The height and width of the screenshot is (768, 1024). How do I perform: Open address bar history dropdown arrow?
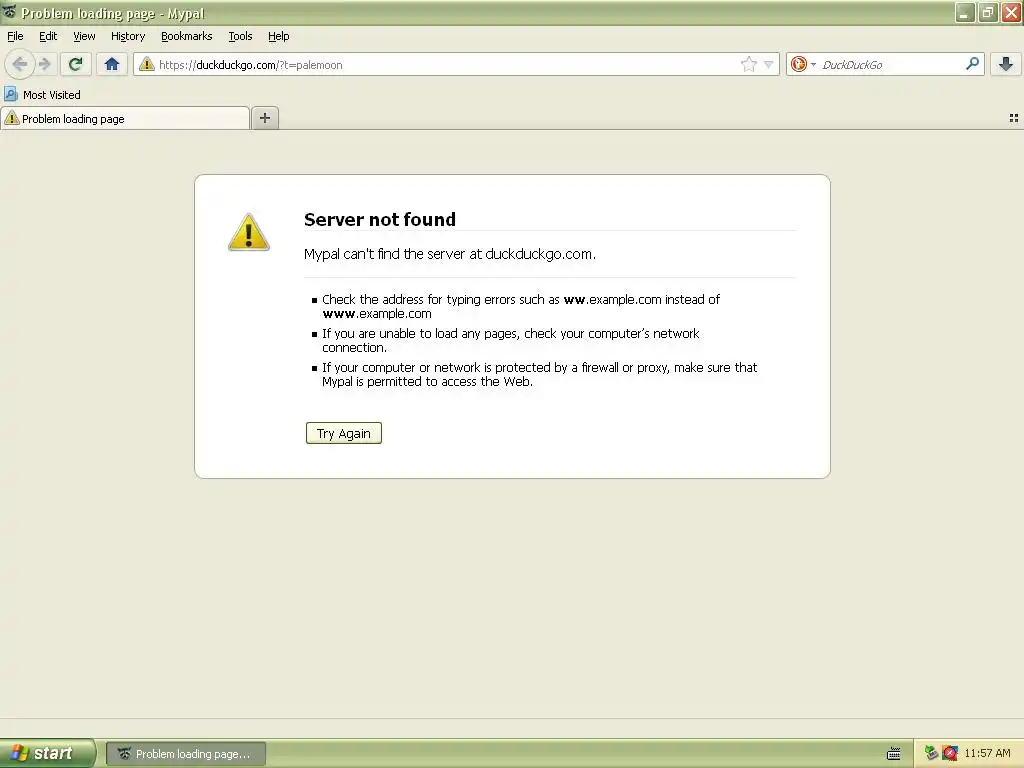769,64
